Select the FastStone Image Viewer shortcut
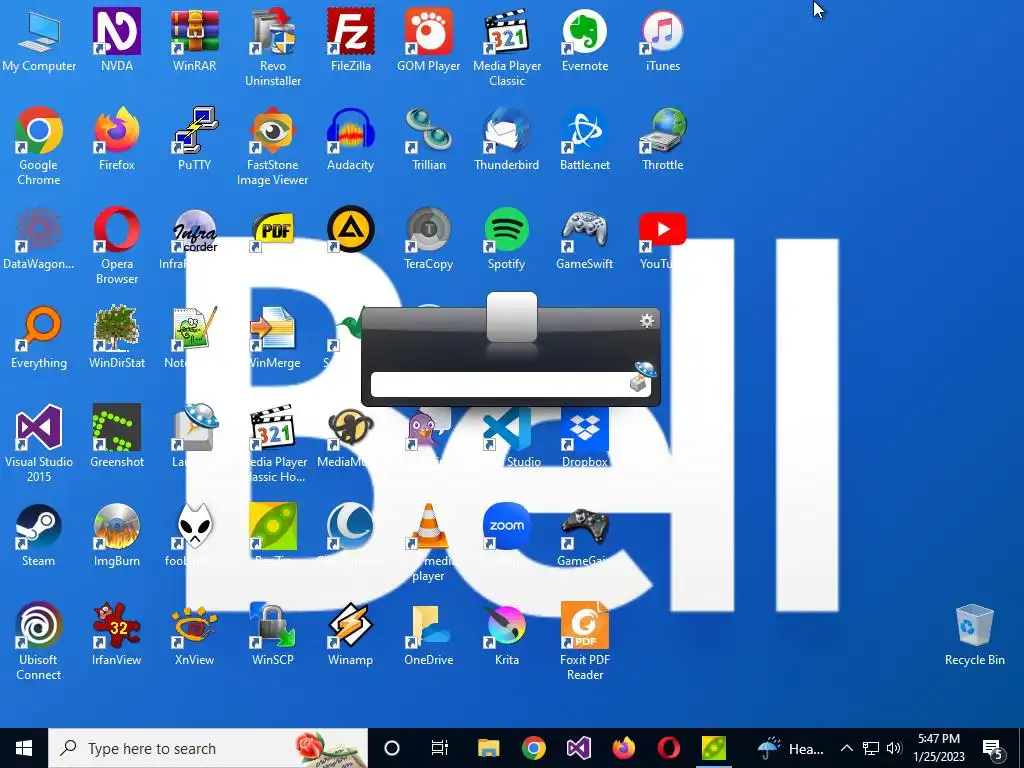 tap(273, 147)
